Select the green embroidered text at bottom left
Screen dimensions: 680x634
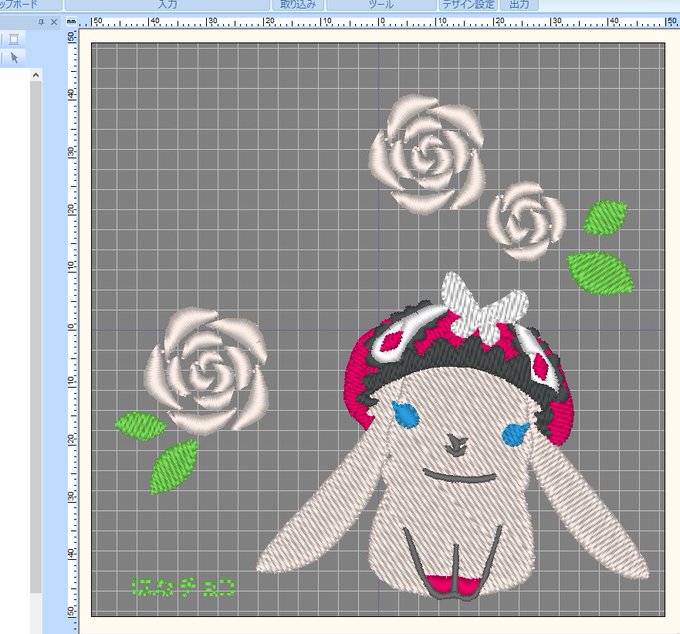click(183, 588)
